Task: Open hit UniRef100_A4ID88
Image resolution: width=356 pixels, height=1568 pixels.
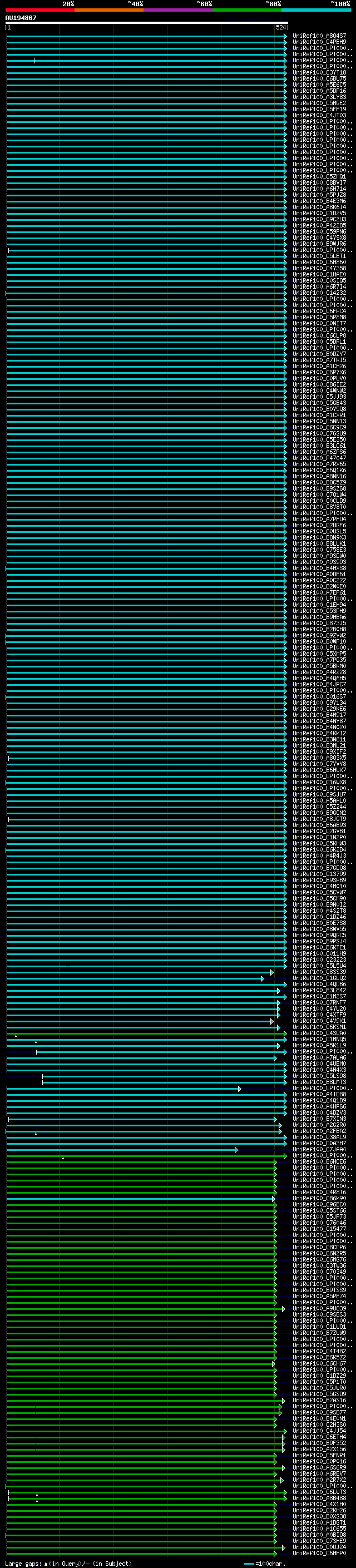Action: tap(319, 1094)
